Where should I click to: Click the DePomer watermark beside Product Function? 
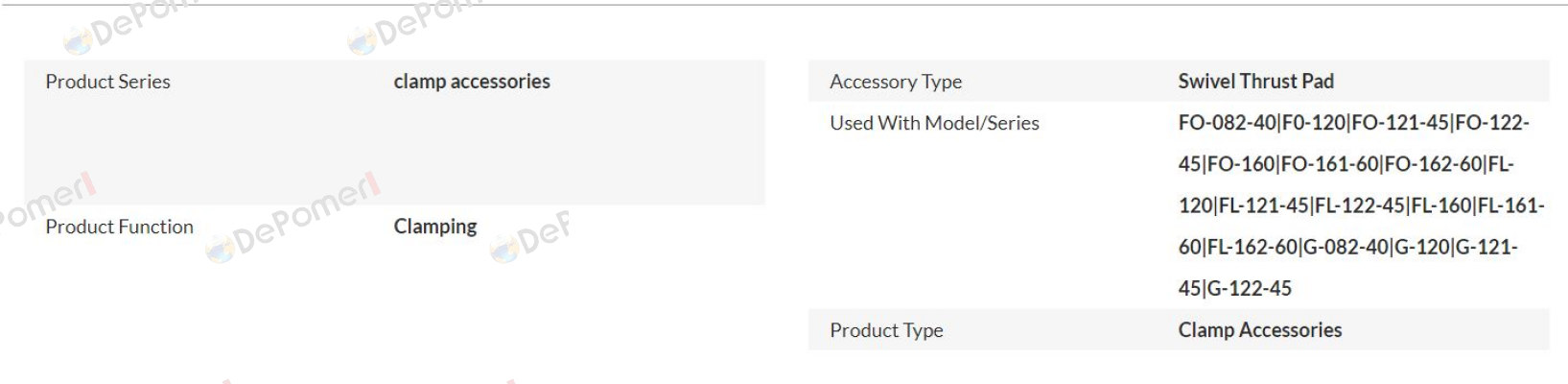[x=293, y=217]
